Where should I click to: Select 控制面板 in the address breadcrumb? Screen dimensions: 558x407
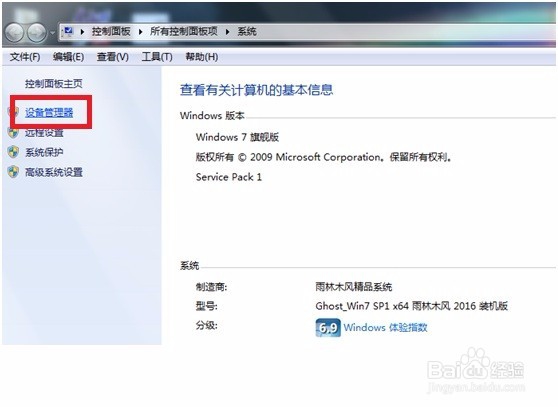point(111,31)
